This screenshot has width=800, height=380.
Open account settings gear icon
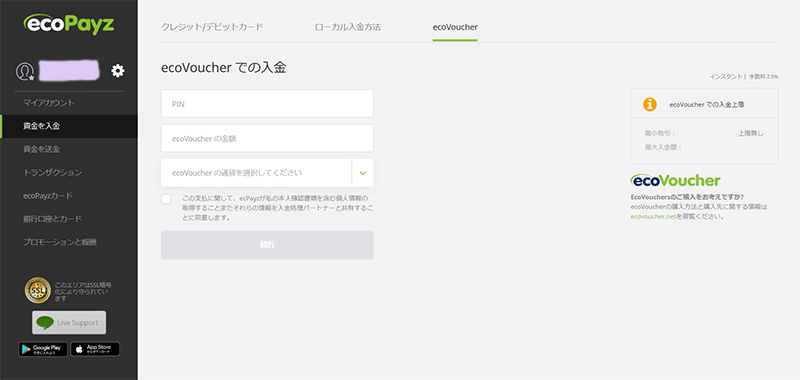[118, 70]
